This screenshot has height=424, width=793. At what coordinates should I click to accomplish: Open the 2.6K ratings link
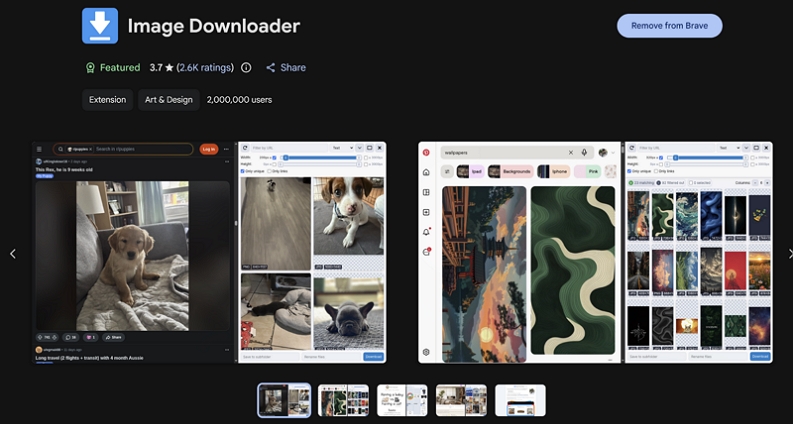pyautogui.click(x=205, y=67)
